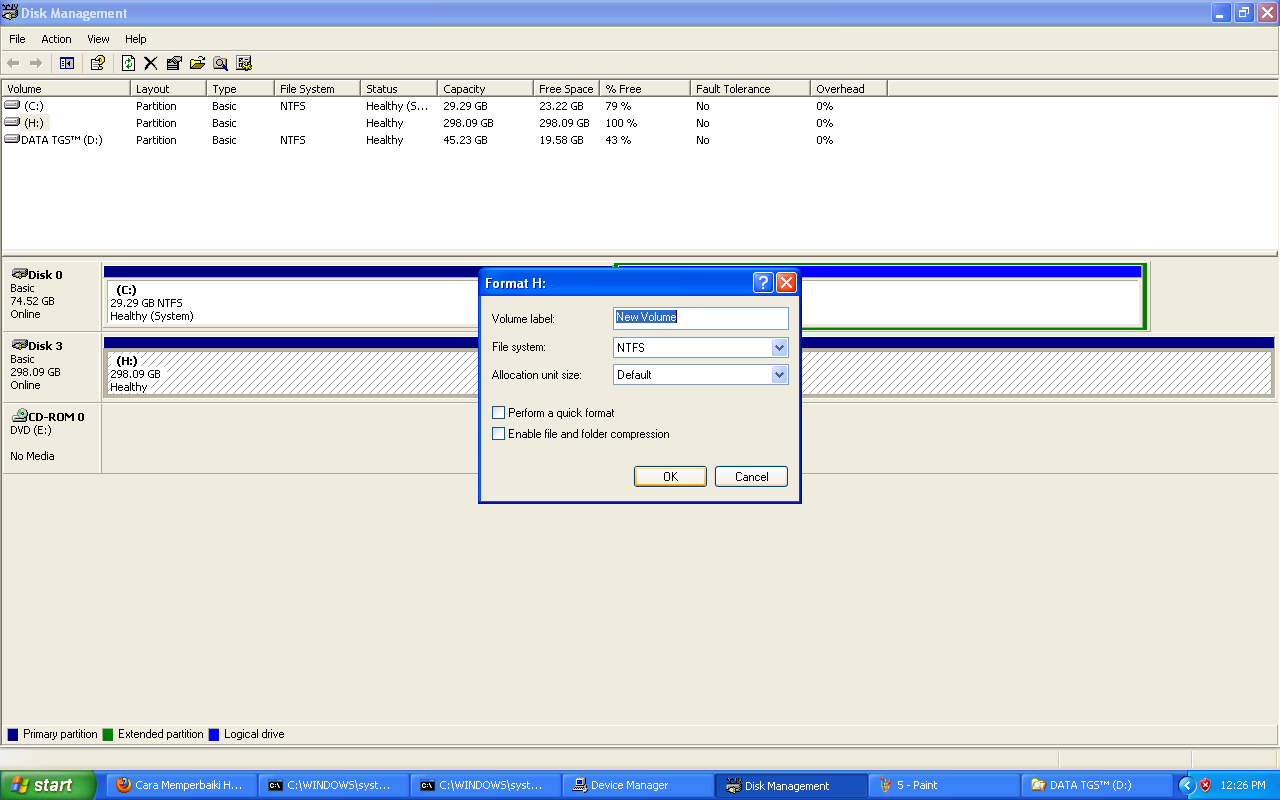Click the Volume label input field

coord(700,318)
